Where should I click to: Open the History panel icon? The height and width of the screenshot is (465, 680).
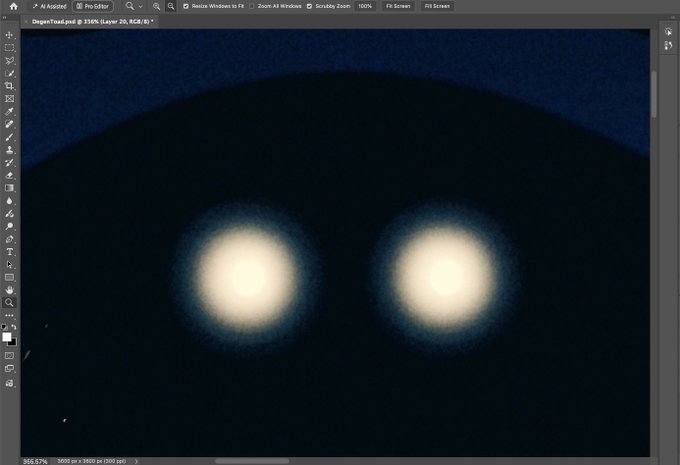point(668,46)
